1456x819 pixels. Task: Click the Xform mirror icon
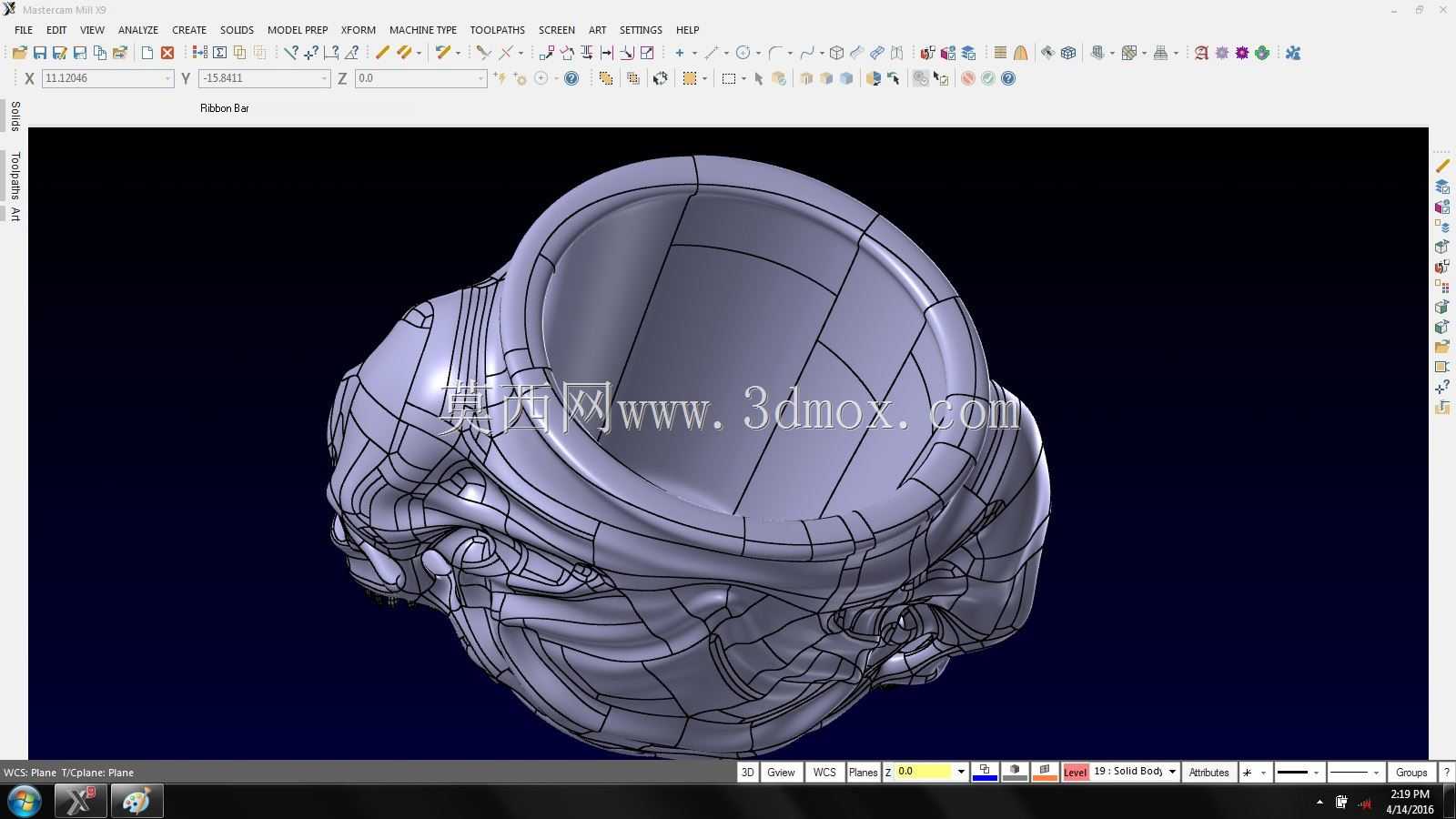click(x=586, y=53)
